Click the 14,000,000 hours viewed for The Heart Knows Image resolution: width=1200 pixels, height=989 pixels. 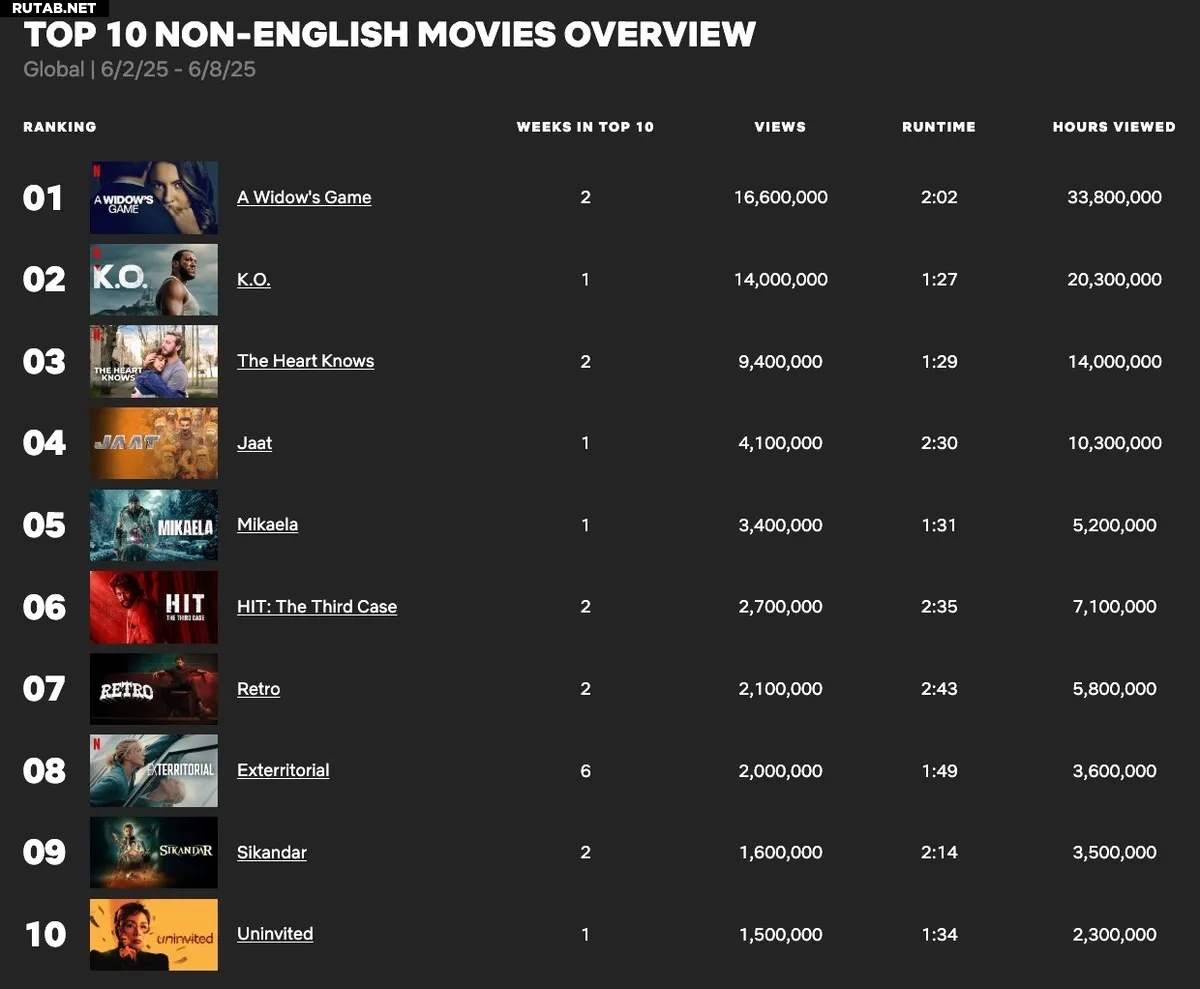[x=1115, y=361]
